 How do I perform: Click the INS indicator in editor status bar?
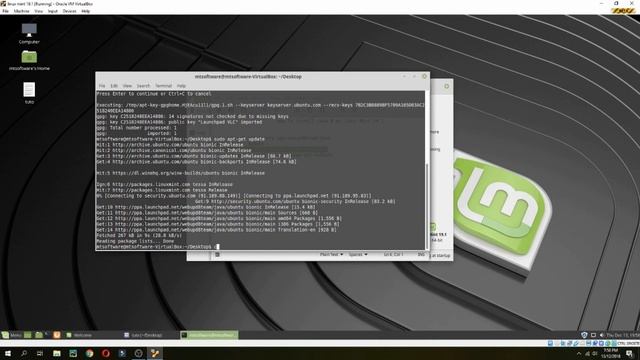pos(421,255)
